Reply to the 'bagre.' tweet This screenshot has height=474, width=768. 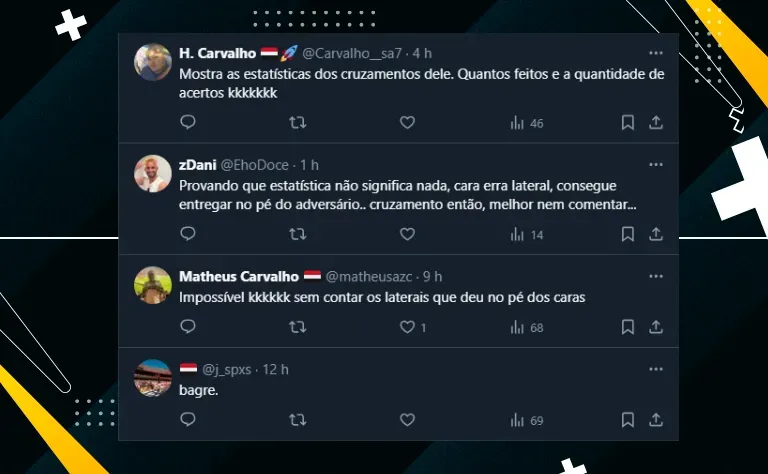pos(188,420)
